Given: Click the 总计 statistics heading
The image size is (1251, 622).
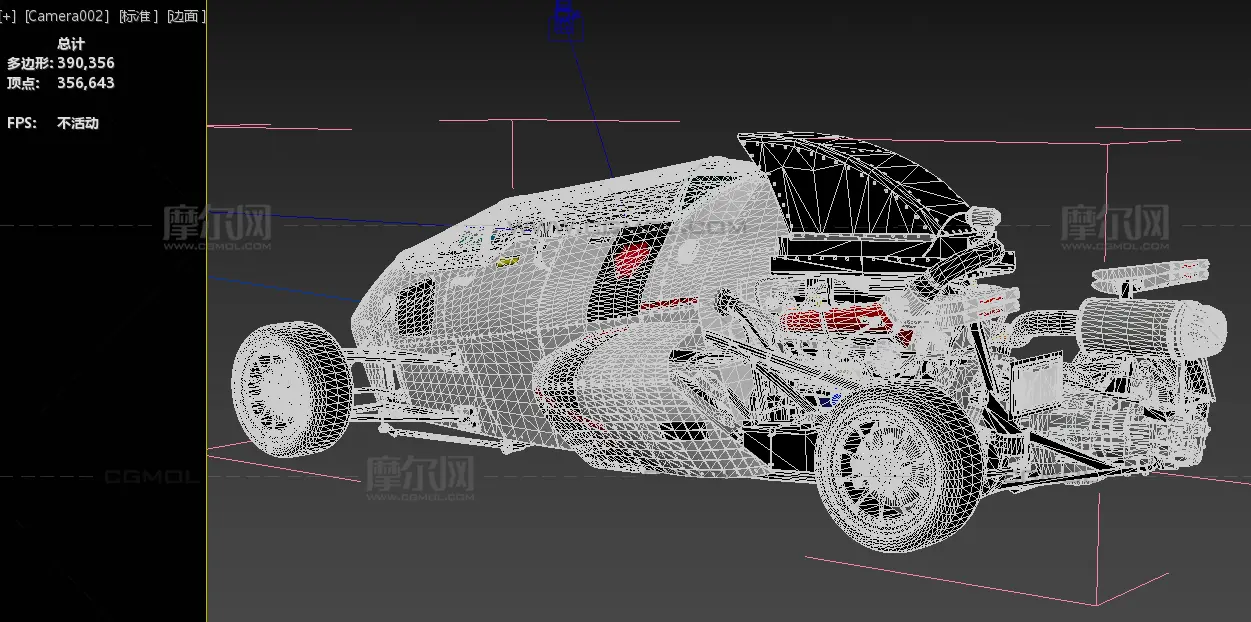Looking at the screenshot, I should (x=71, y=44).
